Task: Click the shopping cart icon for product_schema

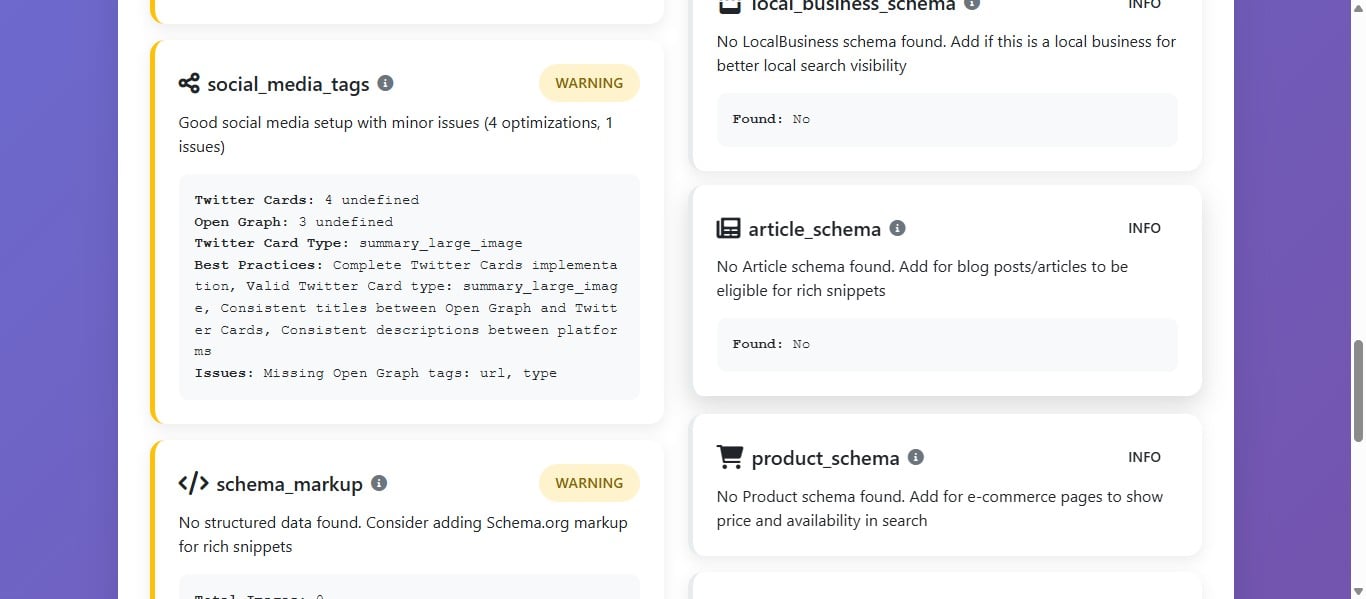Action: tap(729, 457)
